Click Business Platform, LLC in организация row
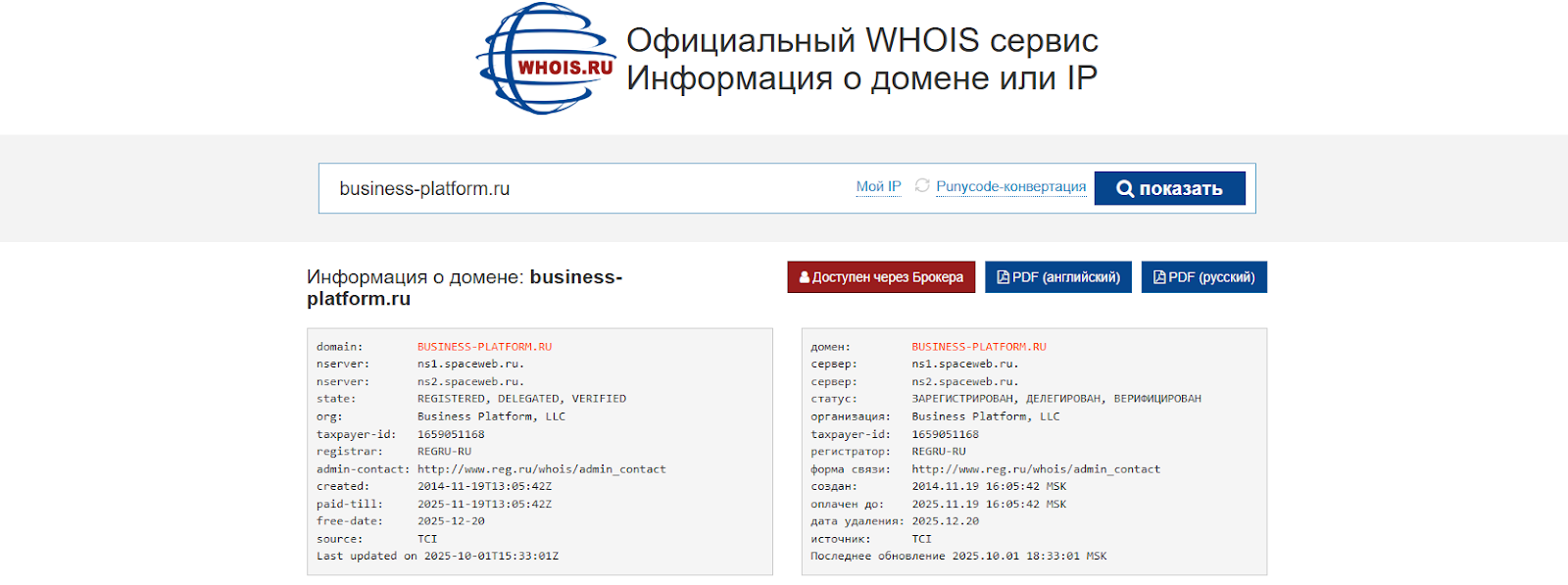This screenshot has width=1568, height=585. pyautogui.click(x=986, y=416)
